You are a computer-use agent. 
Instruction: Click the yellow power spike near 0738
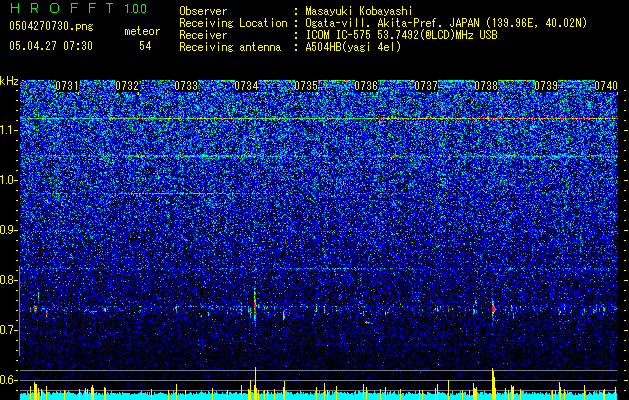[x=493, y=384]
